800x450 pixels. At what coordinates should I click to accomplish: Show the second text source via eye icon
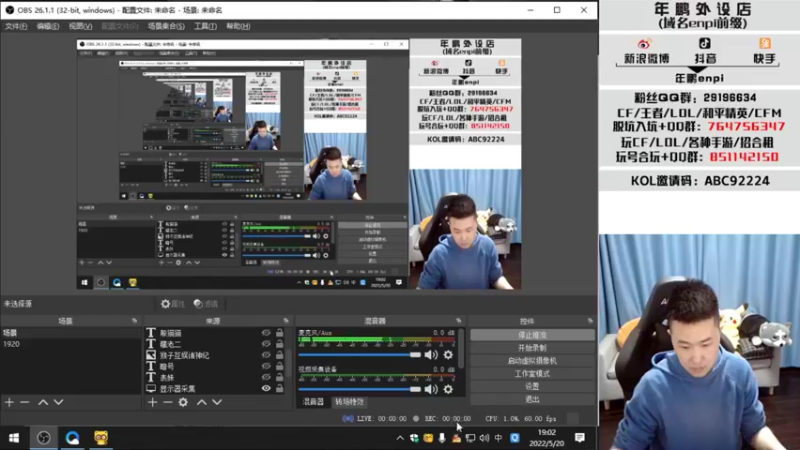[266, 344]
